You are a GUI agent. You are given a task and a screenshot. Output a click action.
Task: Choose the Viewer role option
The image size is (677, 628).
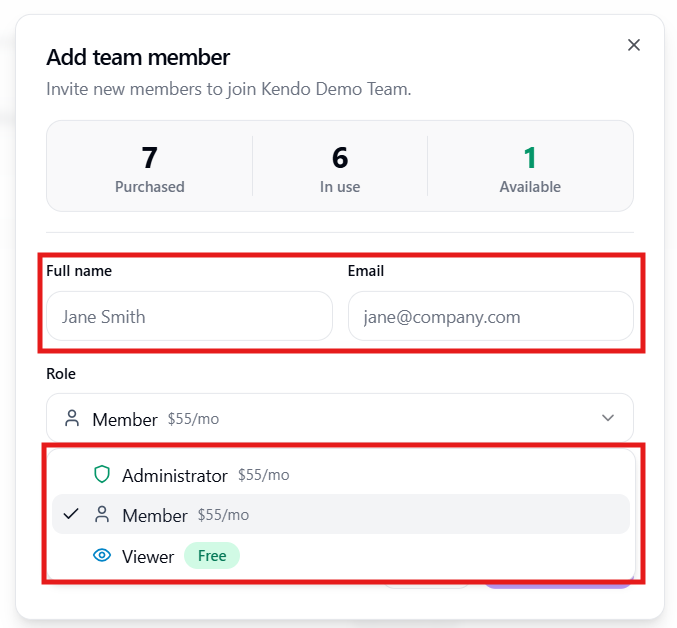148,557
